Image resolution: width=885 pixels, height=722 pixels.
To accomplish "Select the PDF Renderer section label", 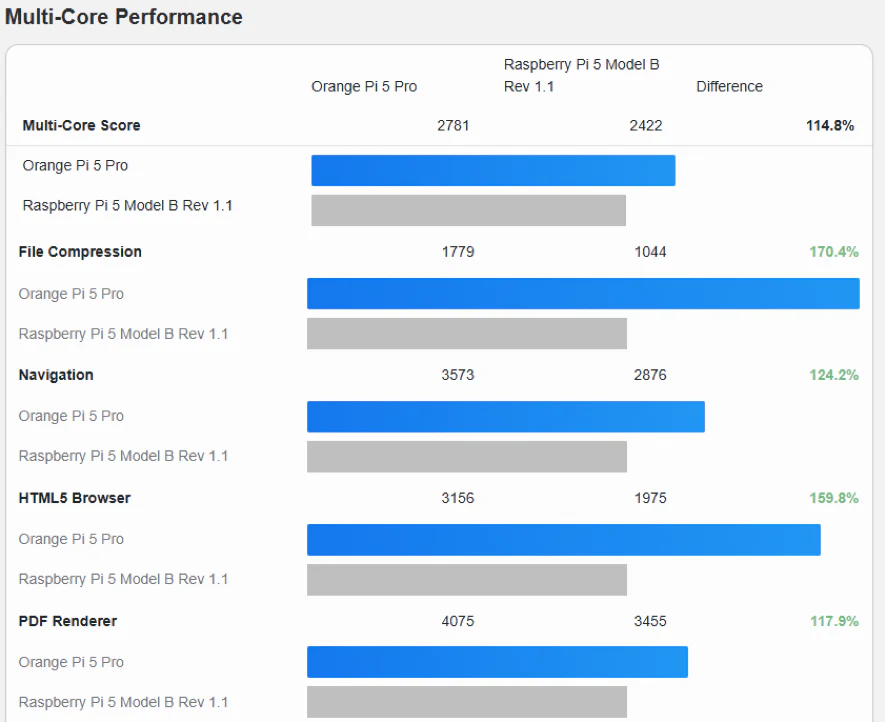I will coord(68,621).
